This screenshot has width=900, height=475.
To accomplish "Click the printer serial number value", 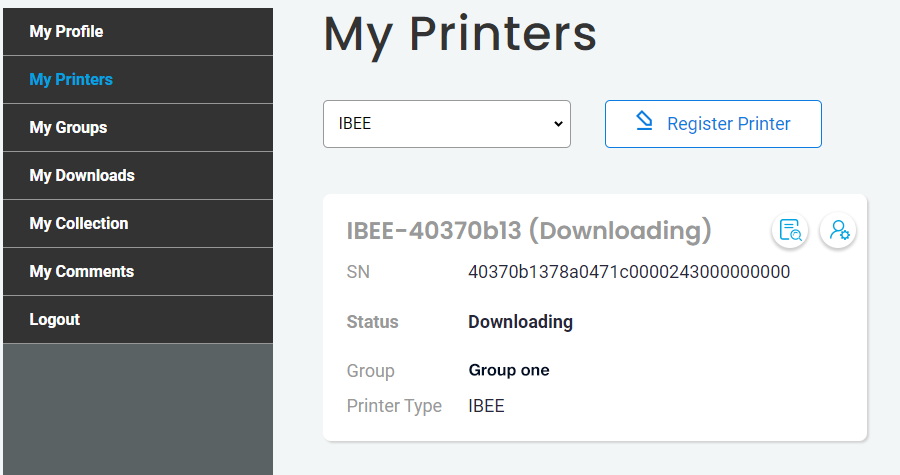I will (629, 272).
